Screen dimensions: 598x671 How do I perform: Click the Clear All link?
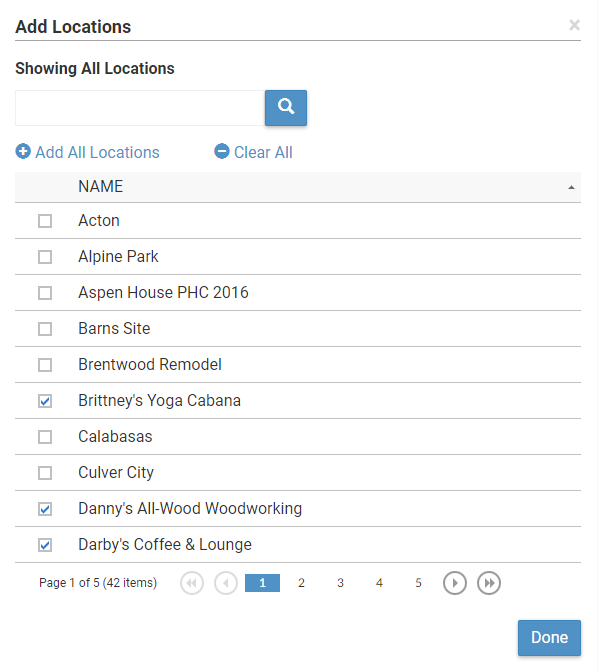point(263,152)
